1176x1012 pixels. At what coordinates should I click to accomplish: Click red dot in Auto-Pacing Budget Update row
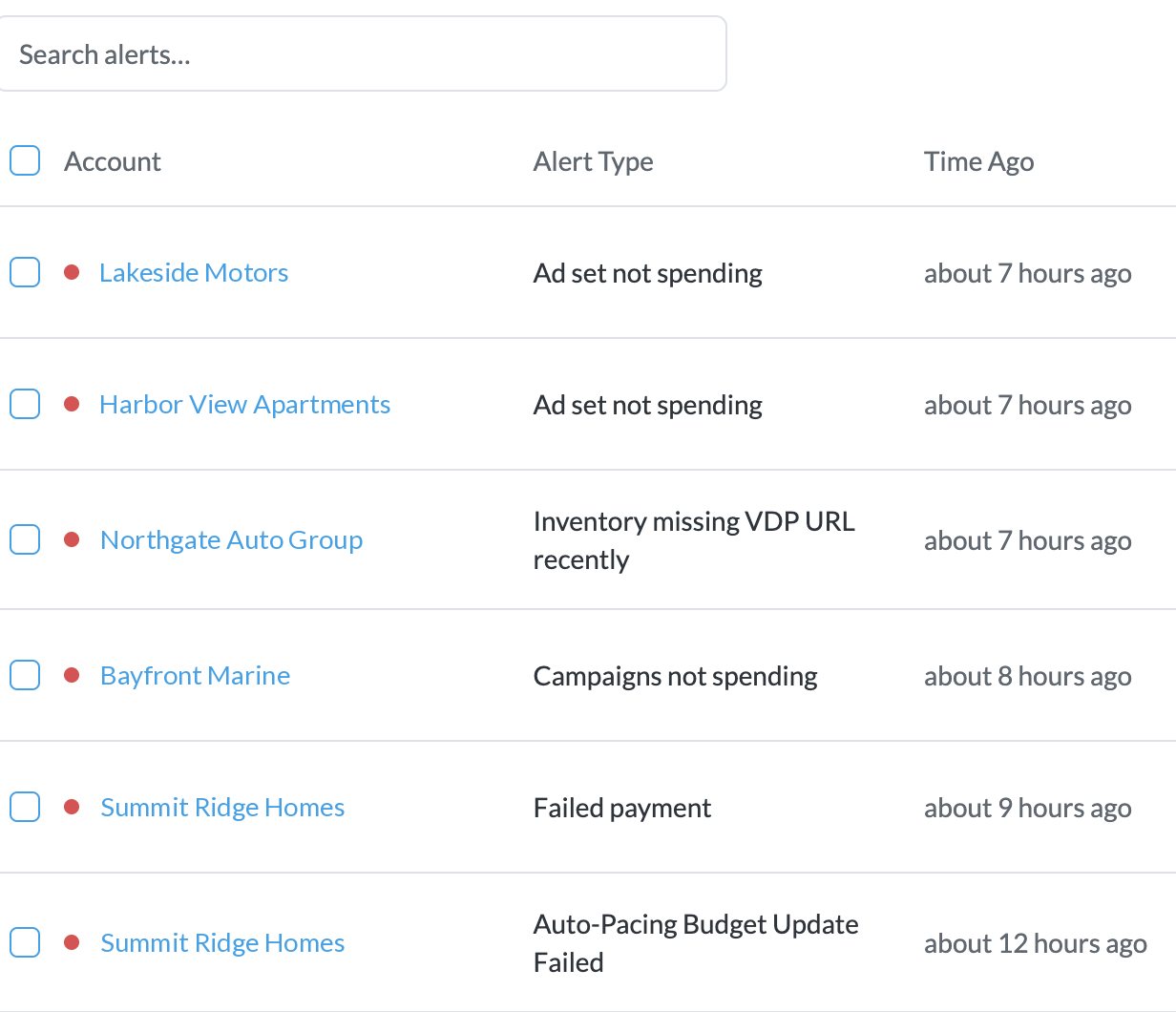click(x=71, y=942)
